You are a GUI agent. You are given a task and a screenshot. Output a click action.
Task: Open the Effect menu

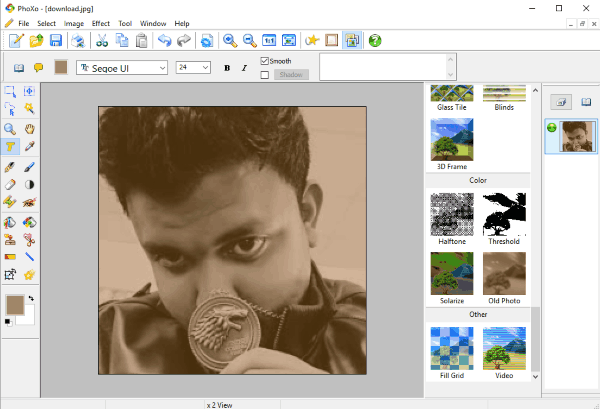tap(101, 23)
